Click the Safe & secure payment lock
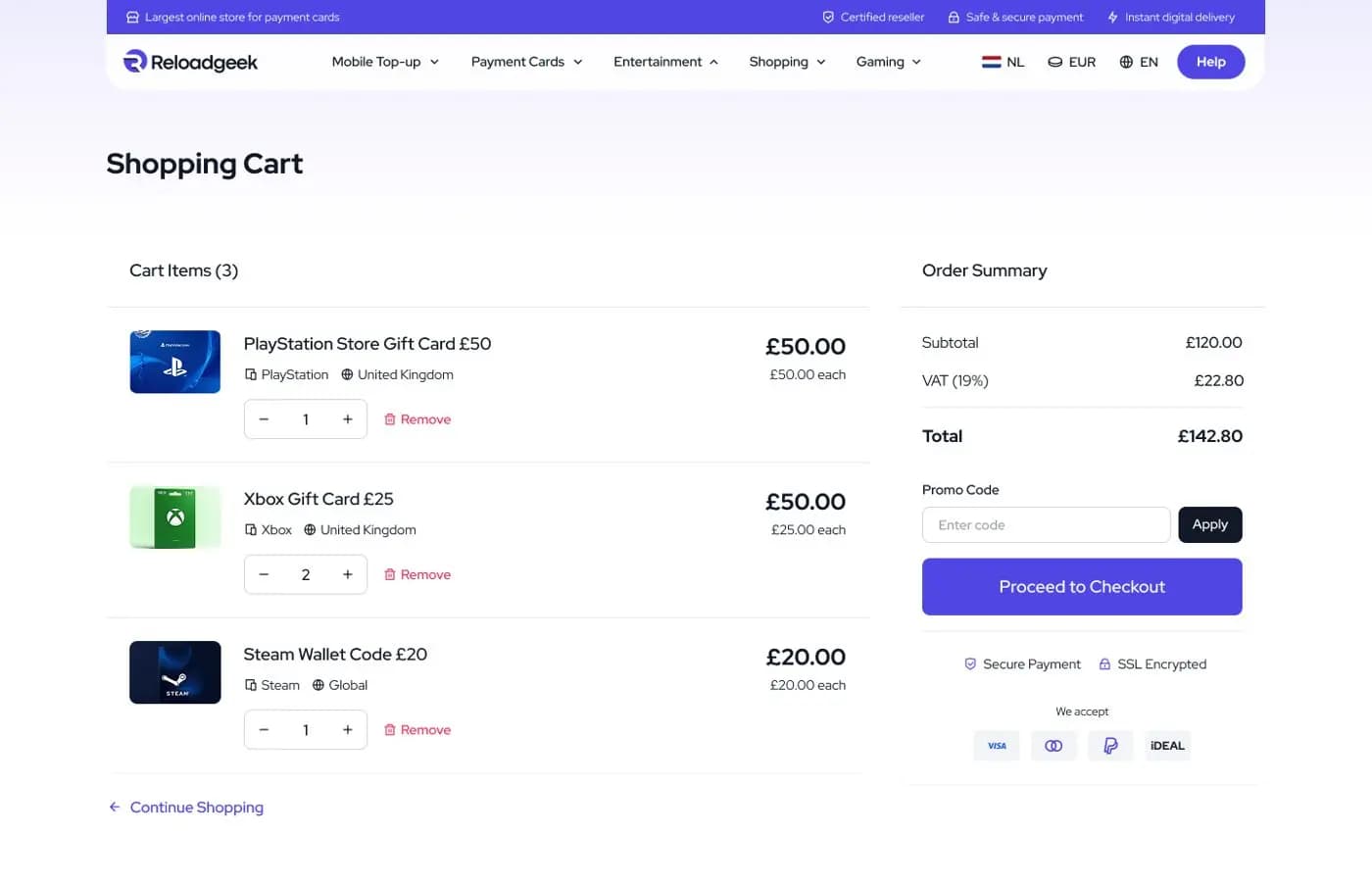This screenshot has width=1372, height=883. 954,17
